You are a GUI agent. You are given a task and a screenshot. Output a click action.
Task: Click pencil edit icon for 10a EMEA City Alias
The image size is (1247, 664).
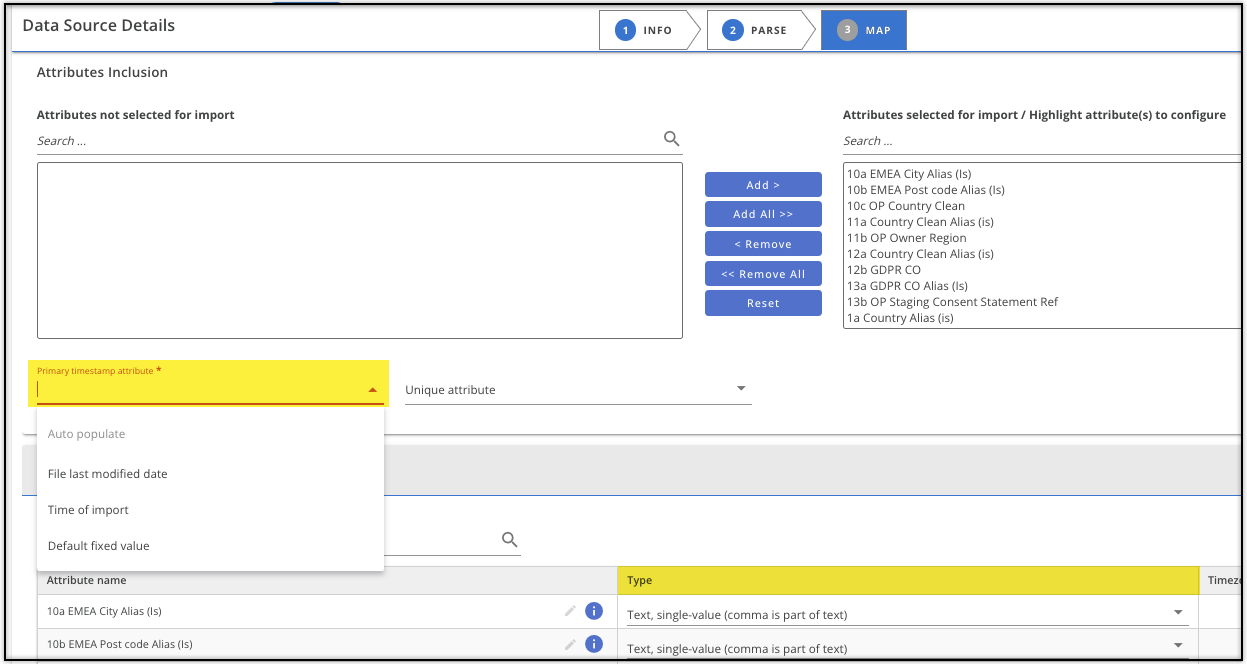[x=570, y=611]
